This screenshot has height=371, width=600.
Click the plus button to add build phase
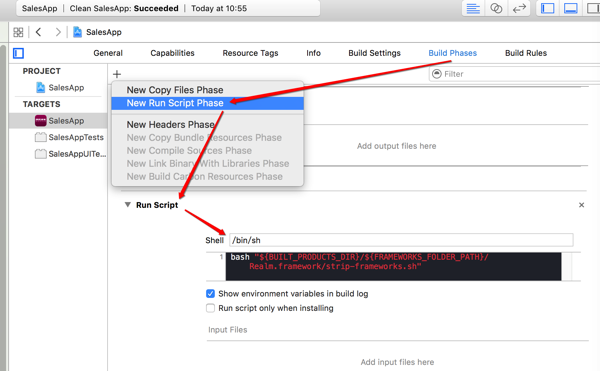(x=117, y=74)
